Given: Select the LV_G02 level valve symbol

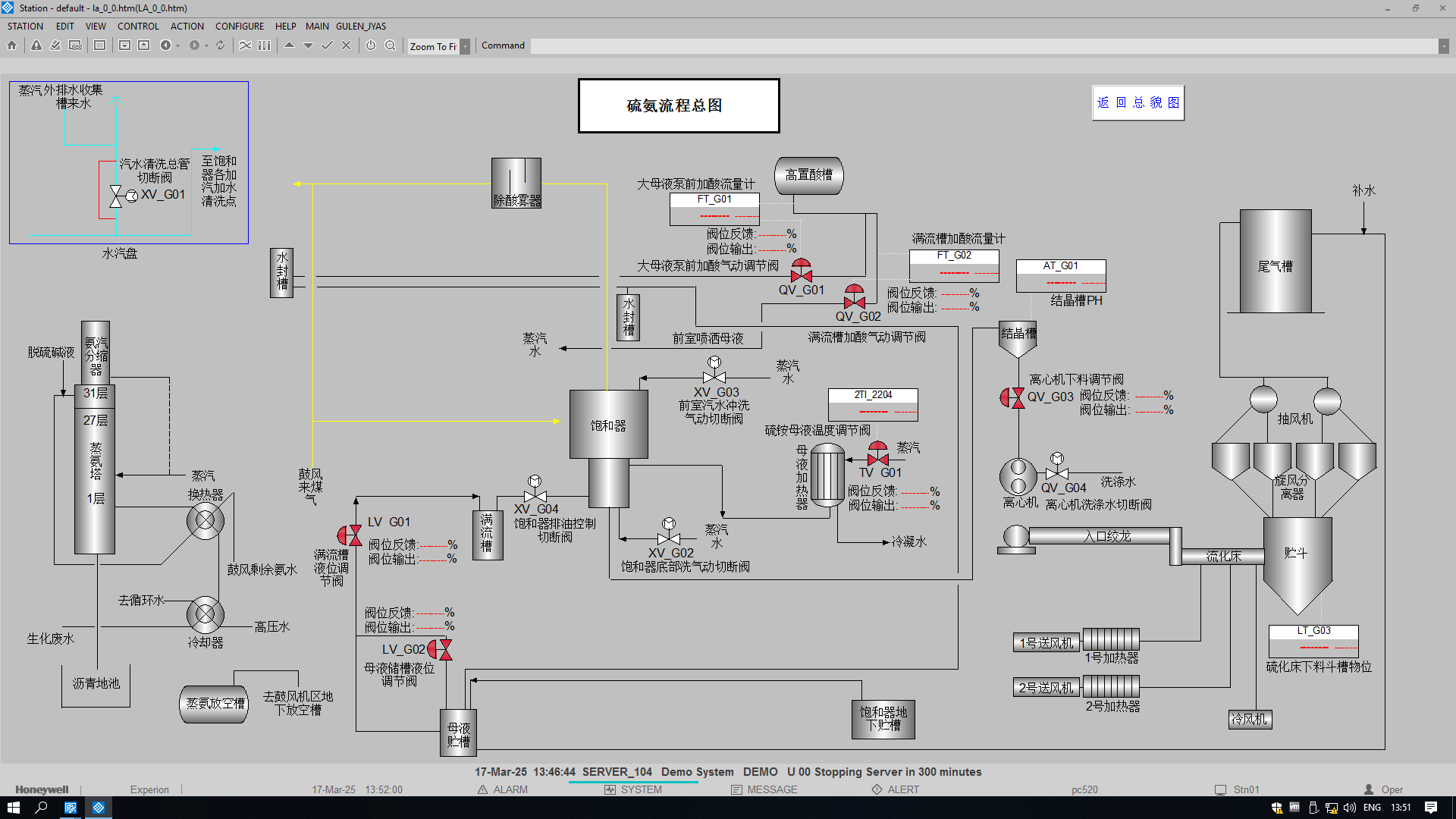Looking at the screenshot, I should point(440,650).
